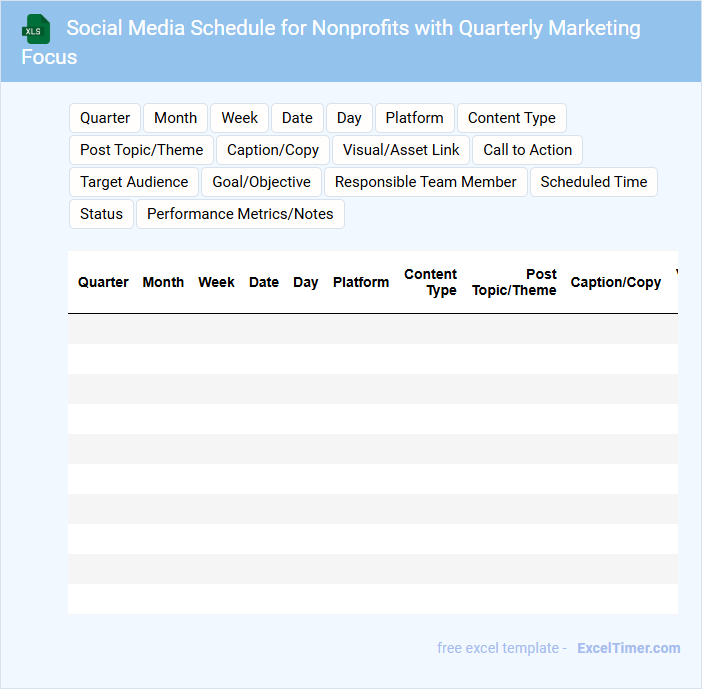Click the Month column header in table

pos(163,282)
